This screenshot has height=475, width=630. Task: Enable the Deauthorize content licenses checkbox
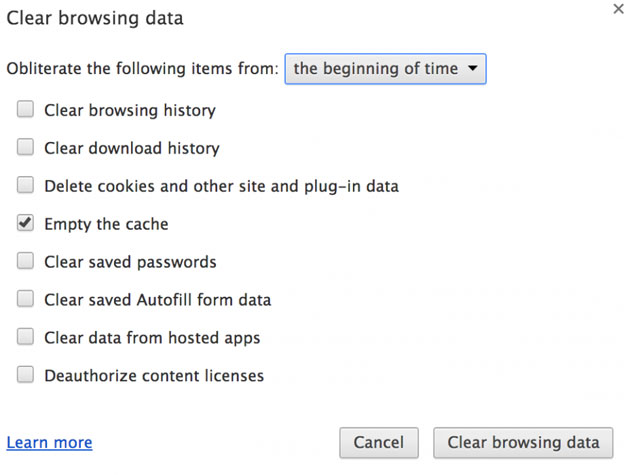coord(25,376)
